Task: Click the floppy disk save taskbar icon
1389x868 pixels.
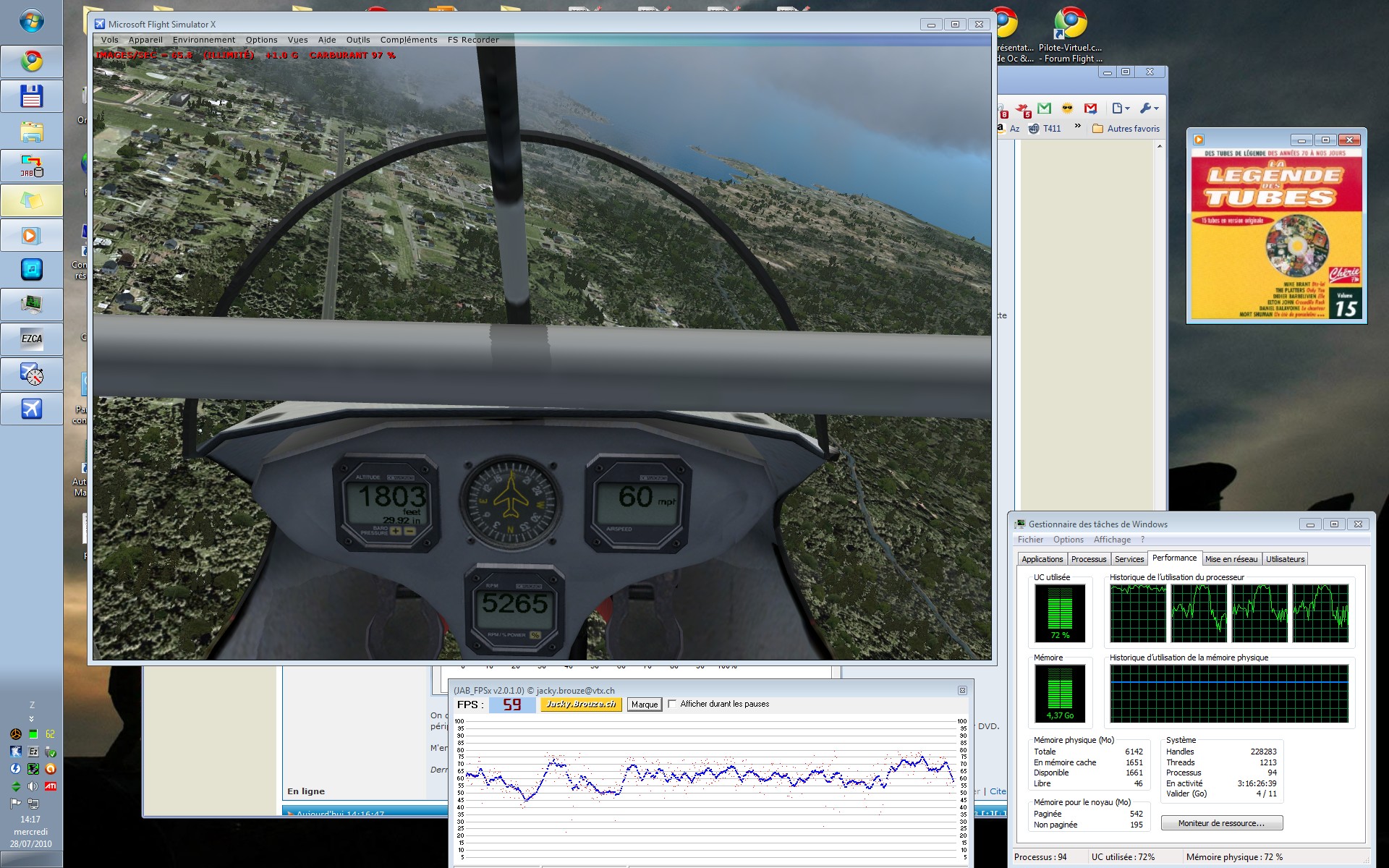Action: click(x=31, y=96)
